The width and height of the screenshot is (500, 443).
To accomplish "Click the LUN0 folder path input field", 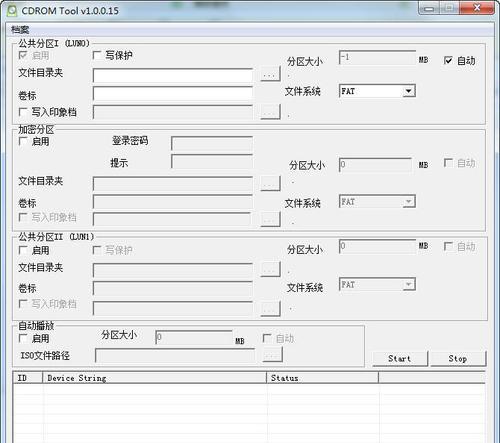I will tap(173, 75).
